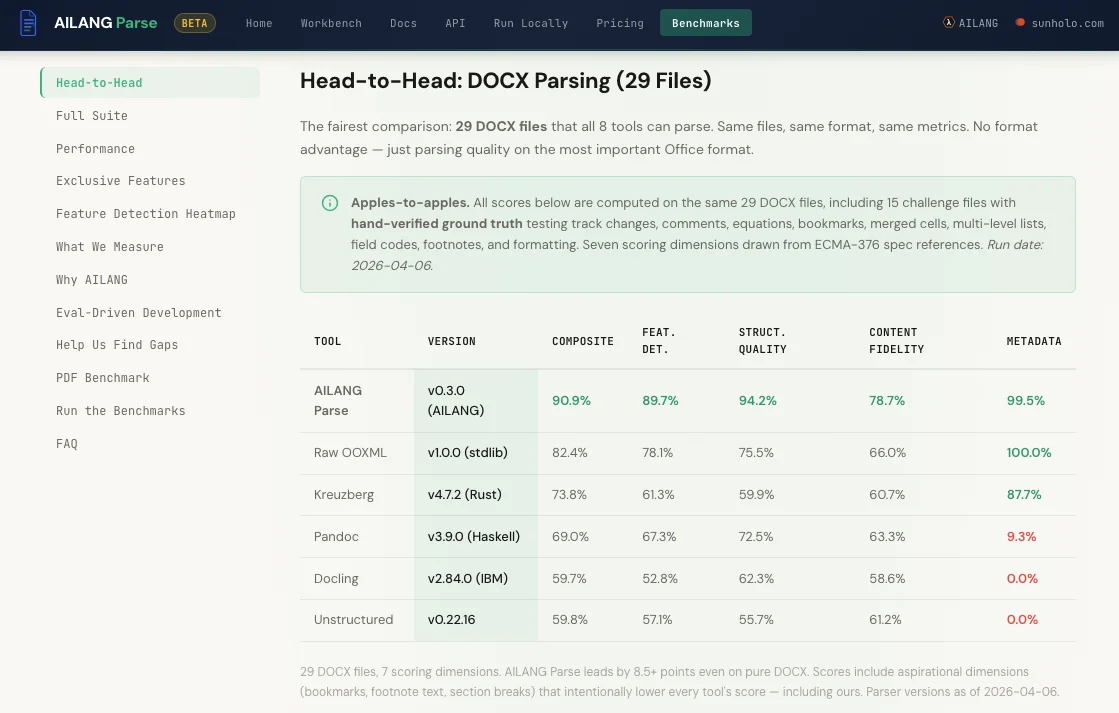Switch to the API navigation item

455,23
